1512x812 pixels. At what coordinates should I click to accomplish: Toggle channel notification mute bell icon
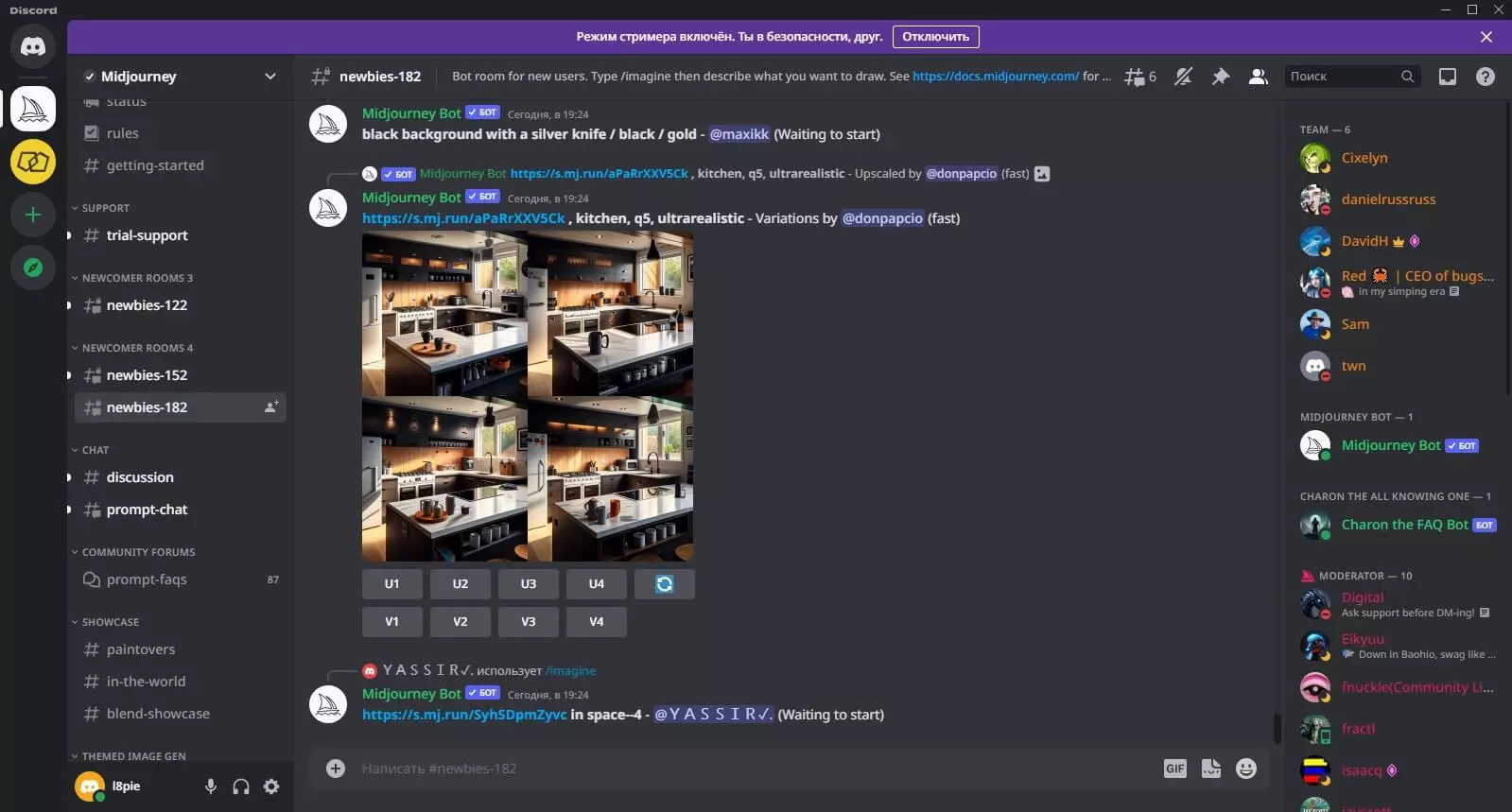(x=1183, y=77)
